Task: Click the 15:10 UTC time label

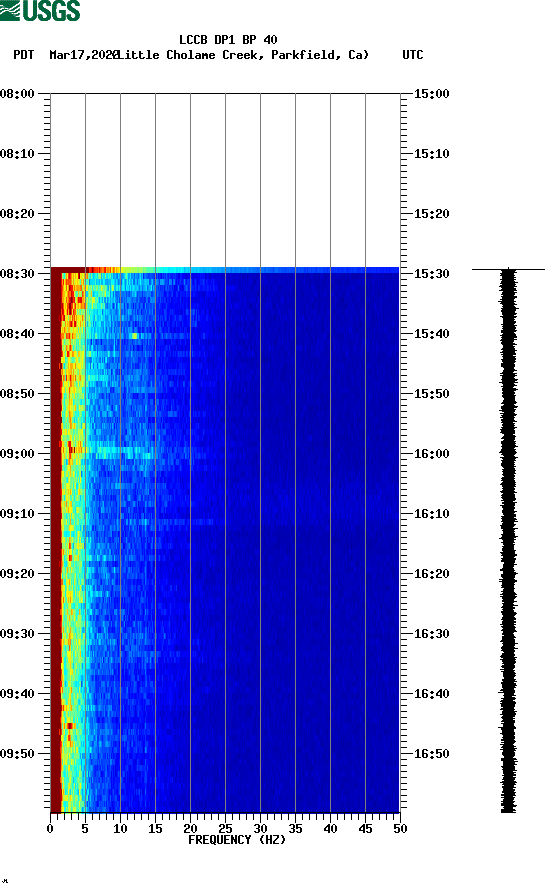Action: [x=431, y=154]
